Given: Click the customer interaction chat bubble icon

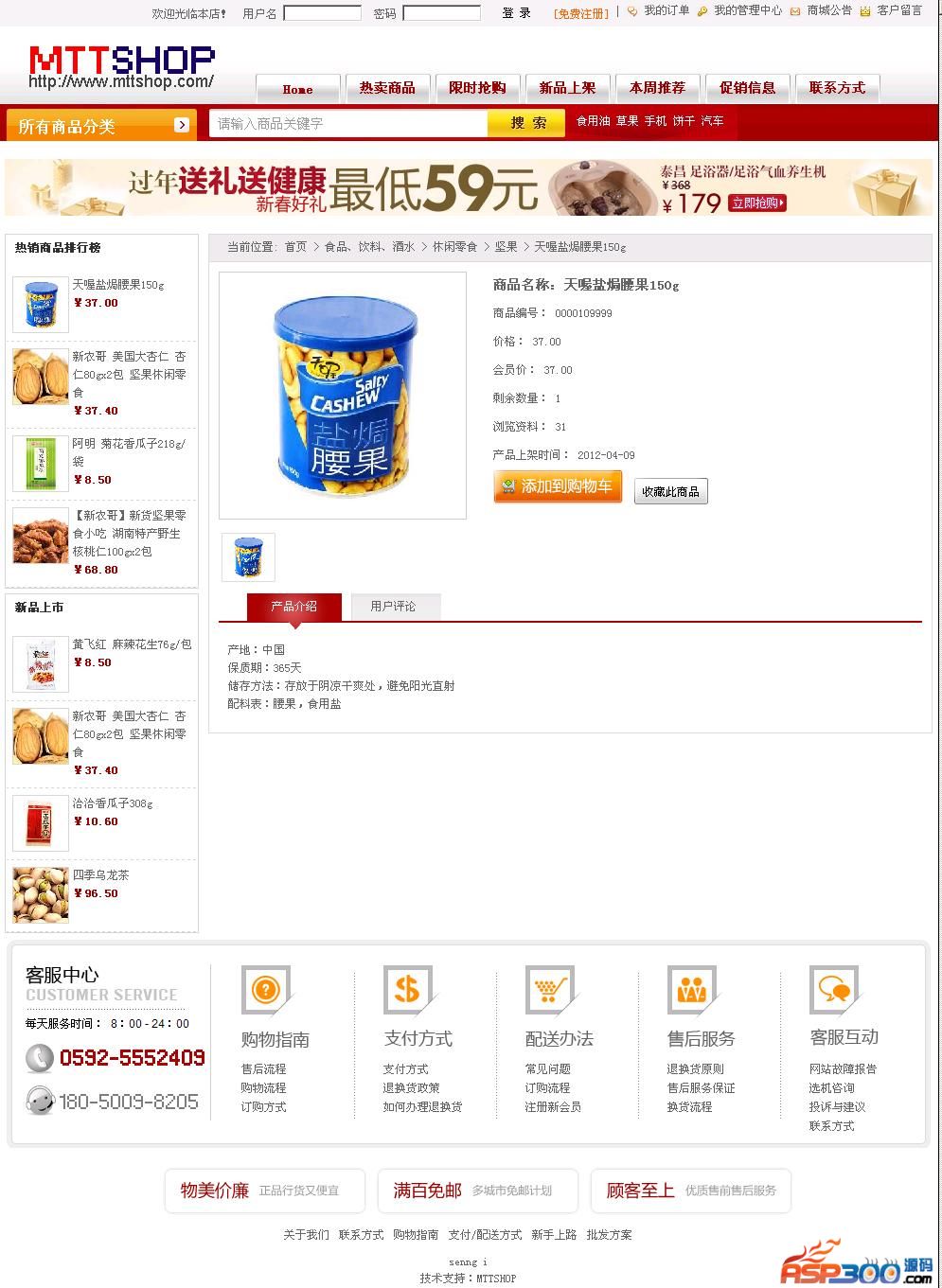Looking at the screenshot, I should (x=834, y=990).
